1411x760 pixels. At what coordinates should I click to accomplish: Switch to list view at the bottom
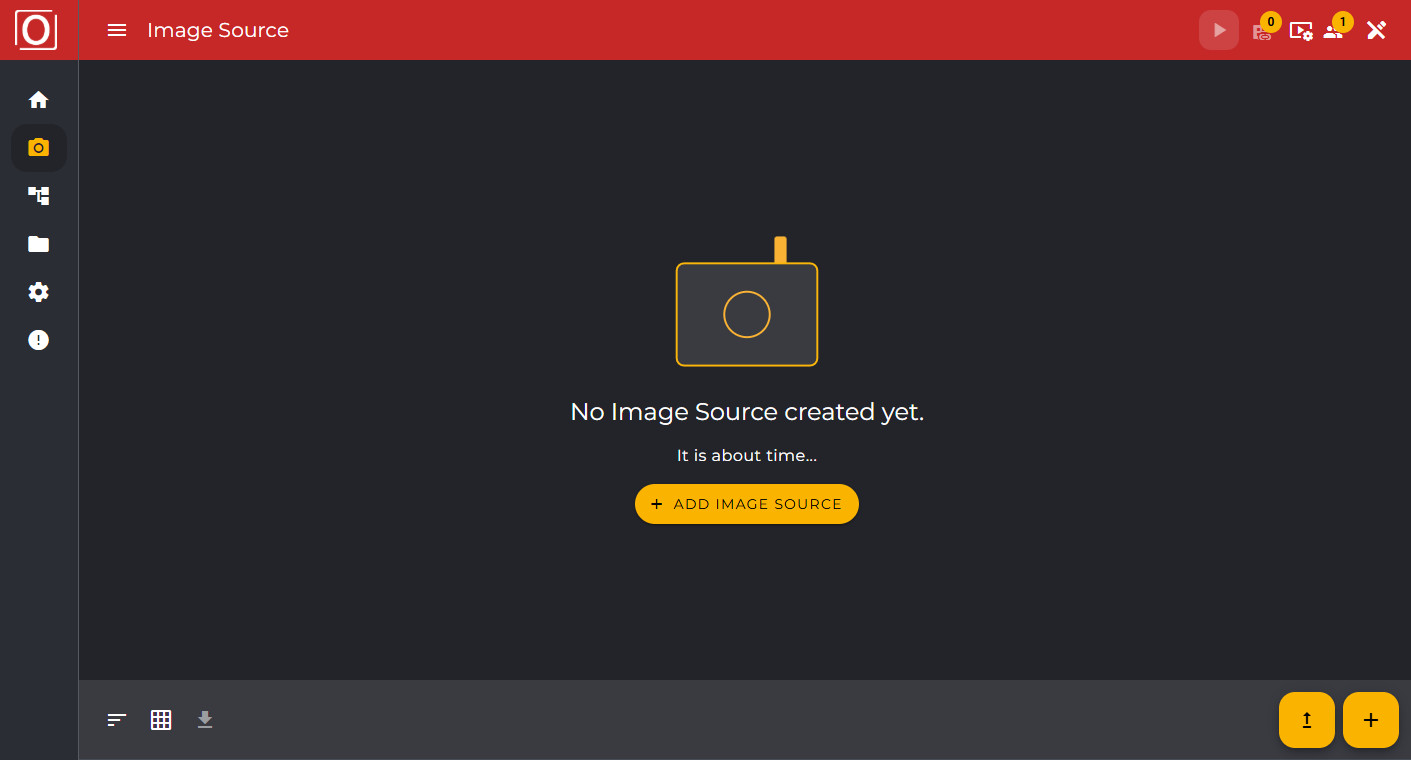click(x=116, y=720)
